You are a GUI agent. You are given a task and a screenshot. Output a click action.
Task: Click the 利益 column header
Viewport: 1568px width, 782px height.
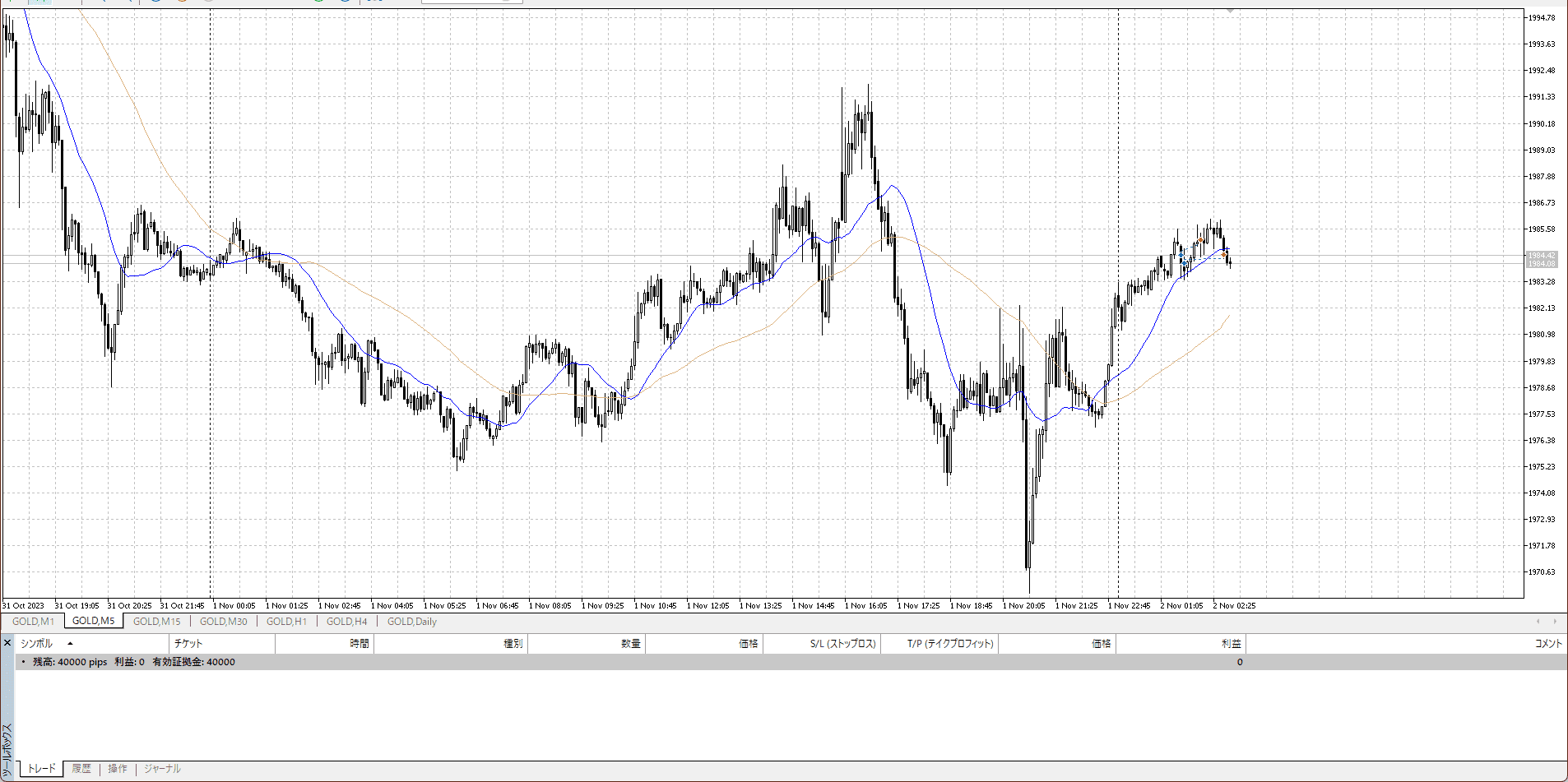click(x=1231, y=644)
